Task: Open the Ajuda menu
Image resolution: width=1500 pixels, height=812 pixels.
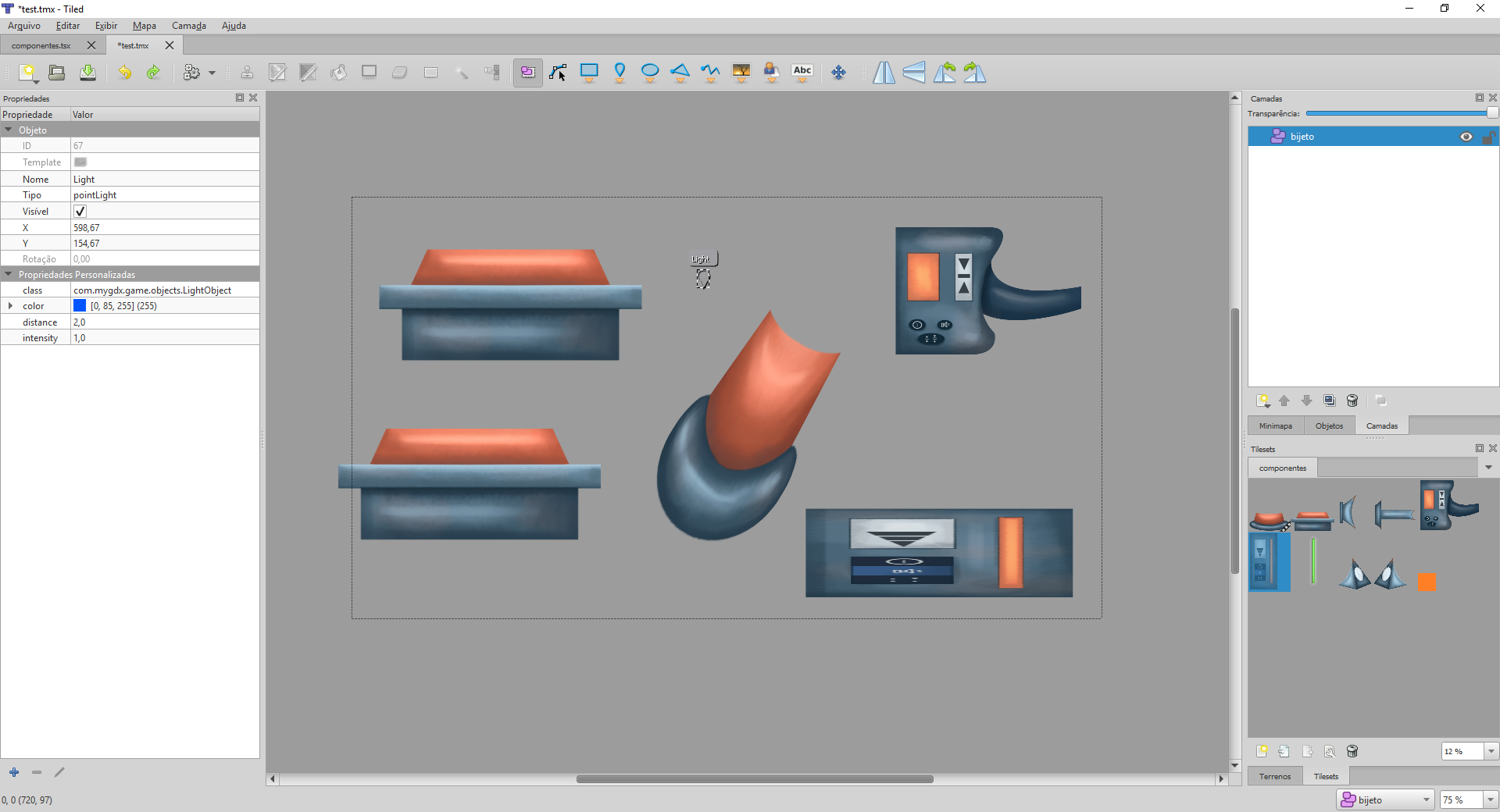Action: (x=234, y=26)
